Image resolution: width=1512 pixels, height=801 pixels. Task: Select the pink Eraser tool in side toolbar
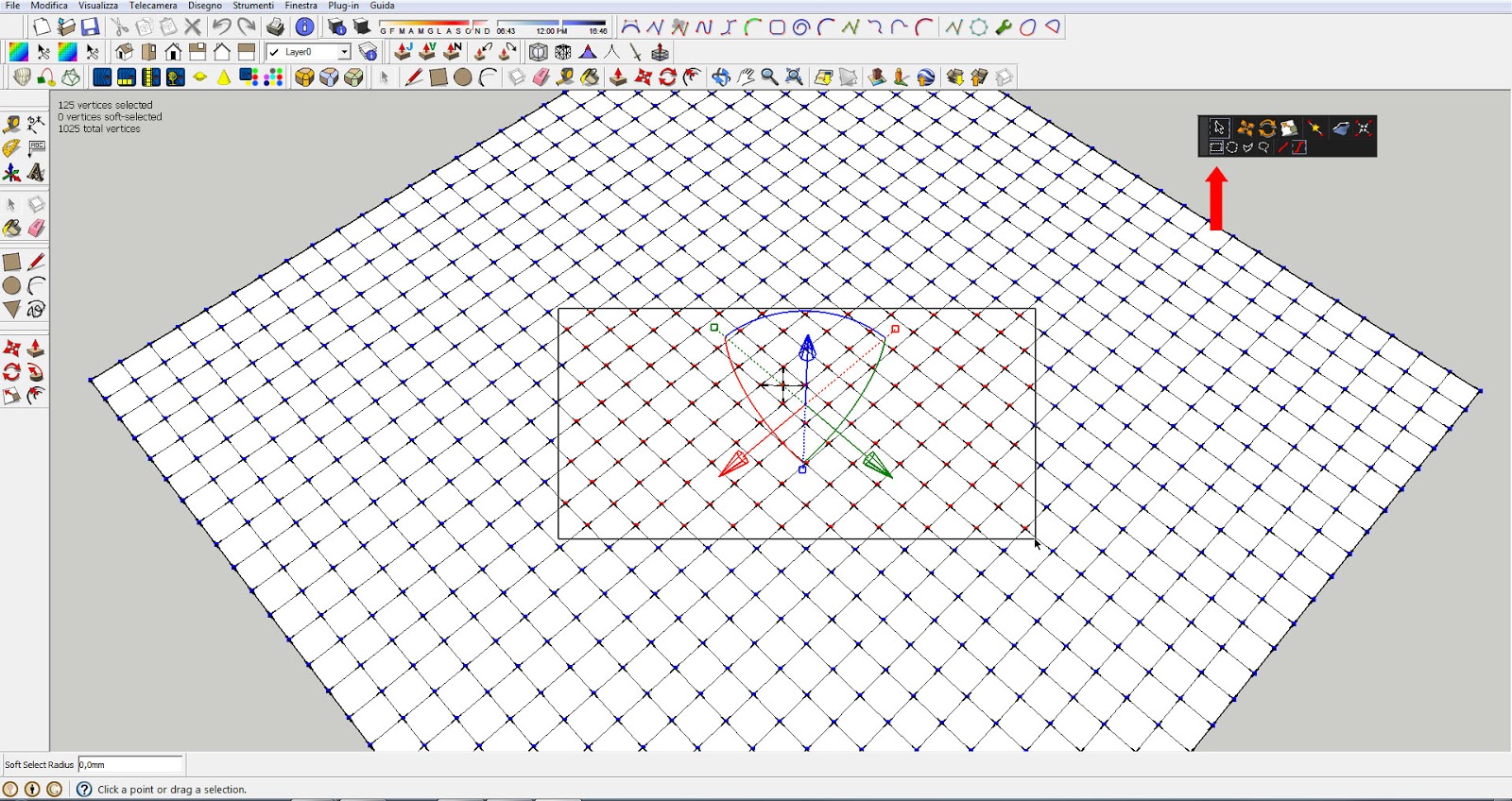click(x=36, y=229)
